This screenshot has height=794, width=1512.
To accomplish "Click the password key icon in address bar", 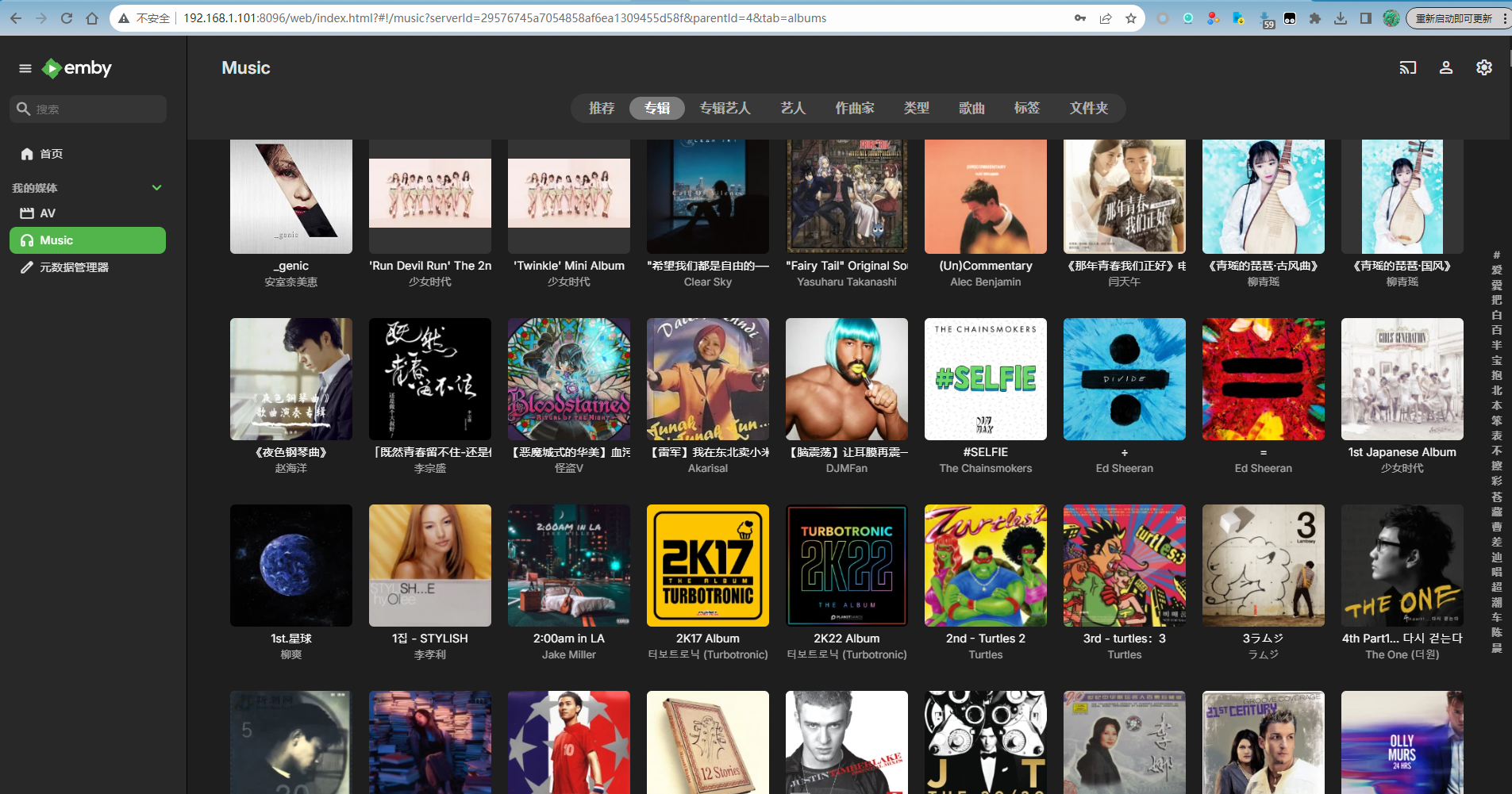I will tap(1080, 18).
